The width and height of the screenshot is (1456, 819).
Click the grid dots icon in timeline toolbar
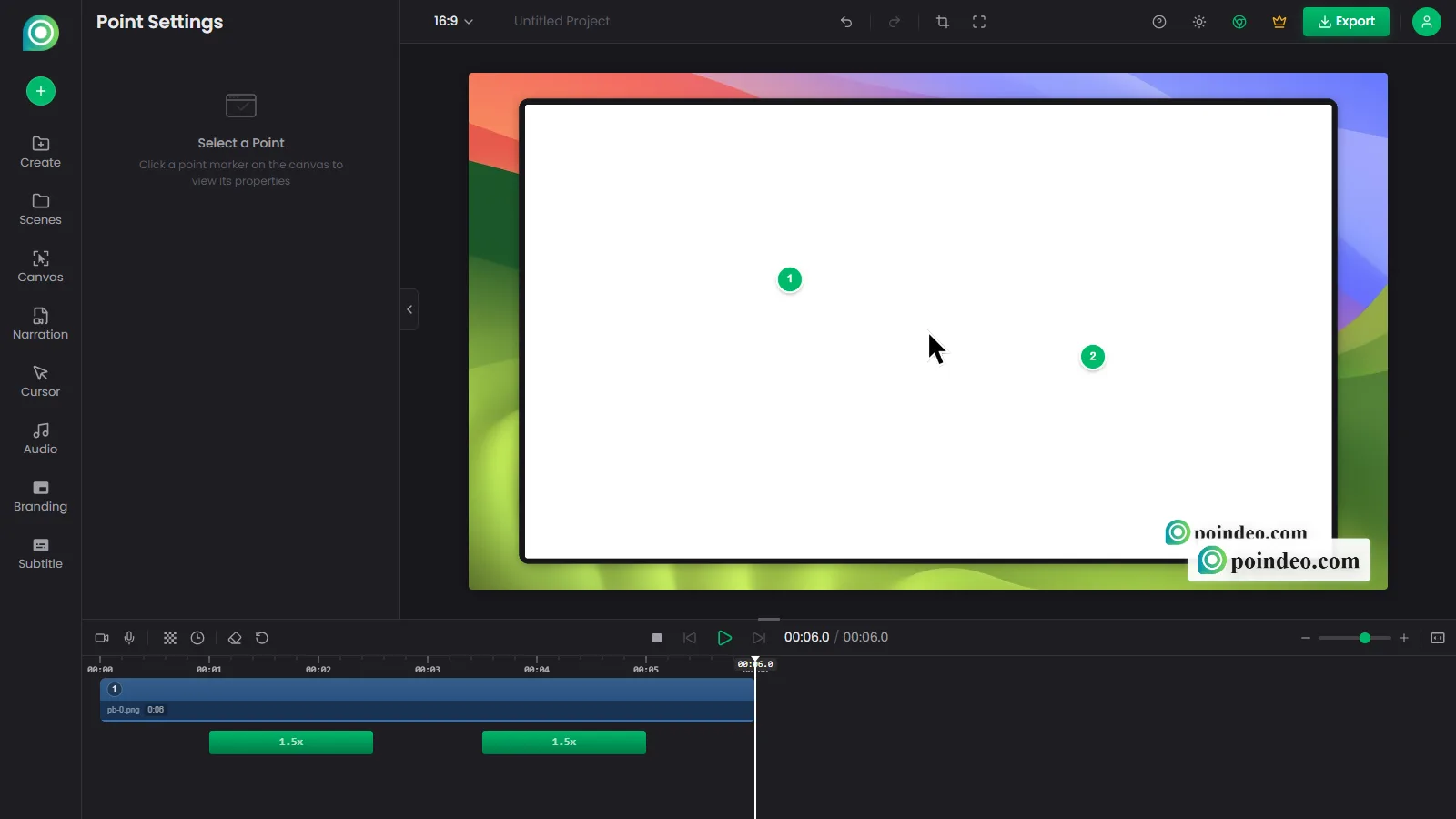170,638
